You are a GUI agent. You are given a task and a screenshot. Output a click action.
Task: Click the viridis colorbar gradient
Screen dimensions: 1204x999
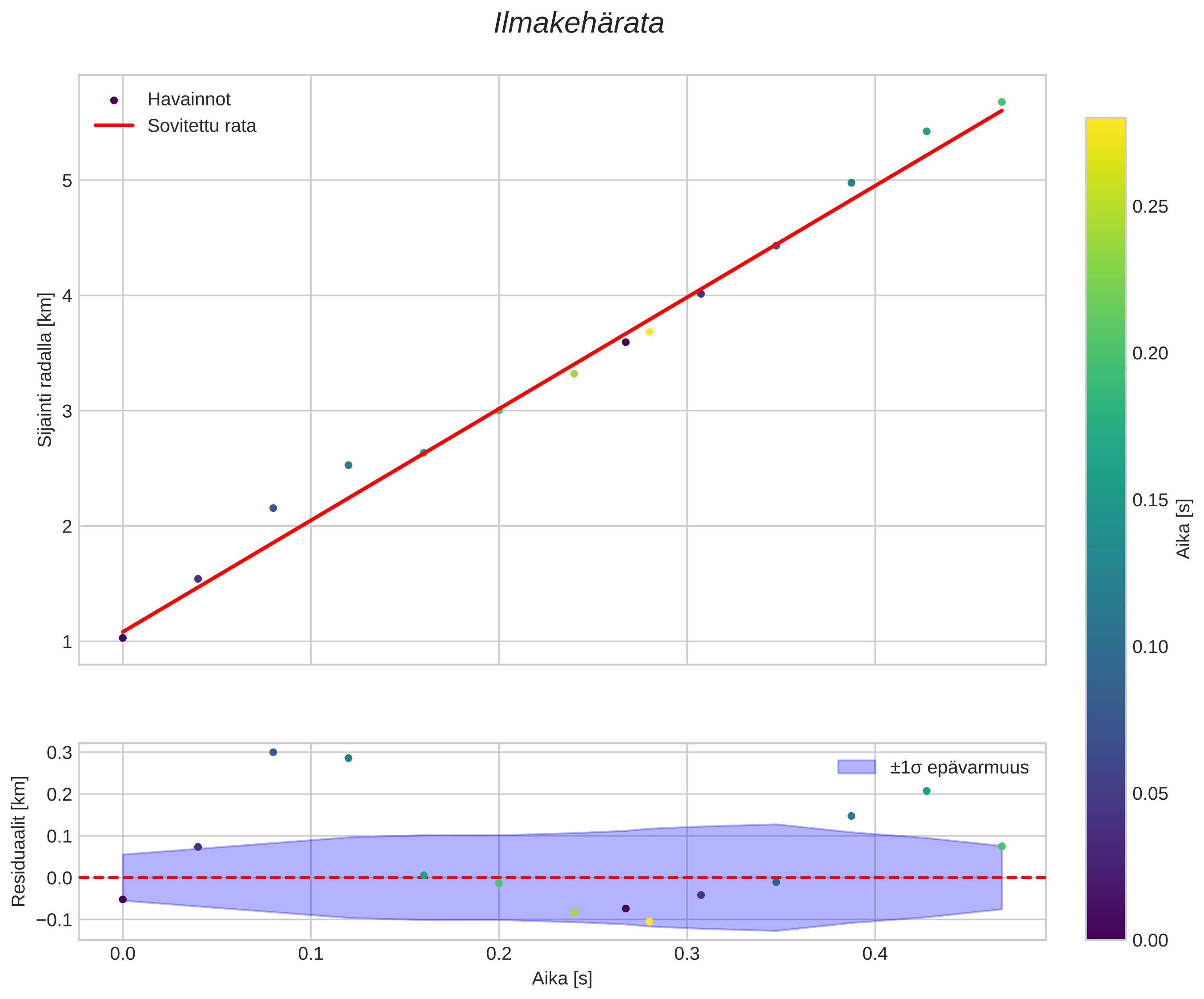[x=1105, y=516]
